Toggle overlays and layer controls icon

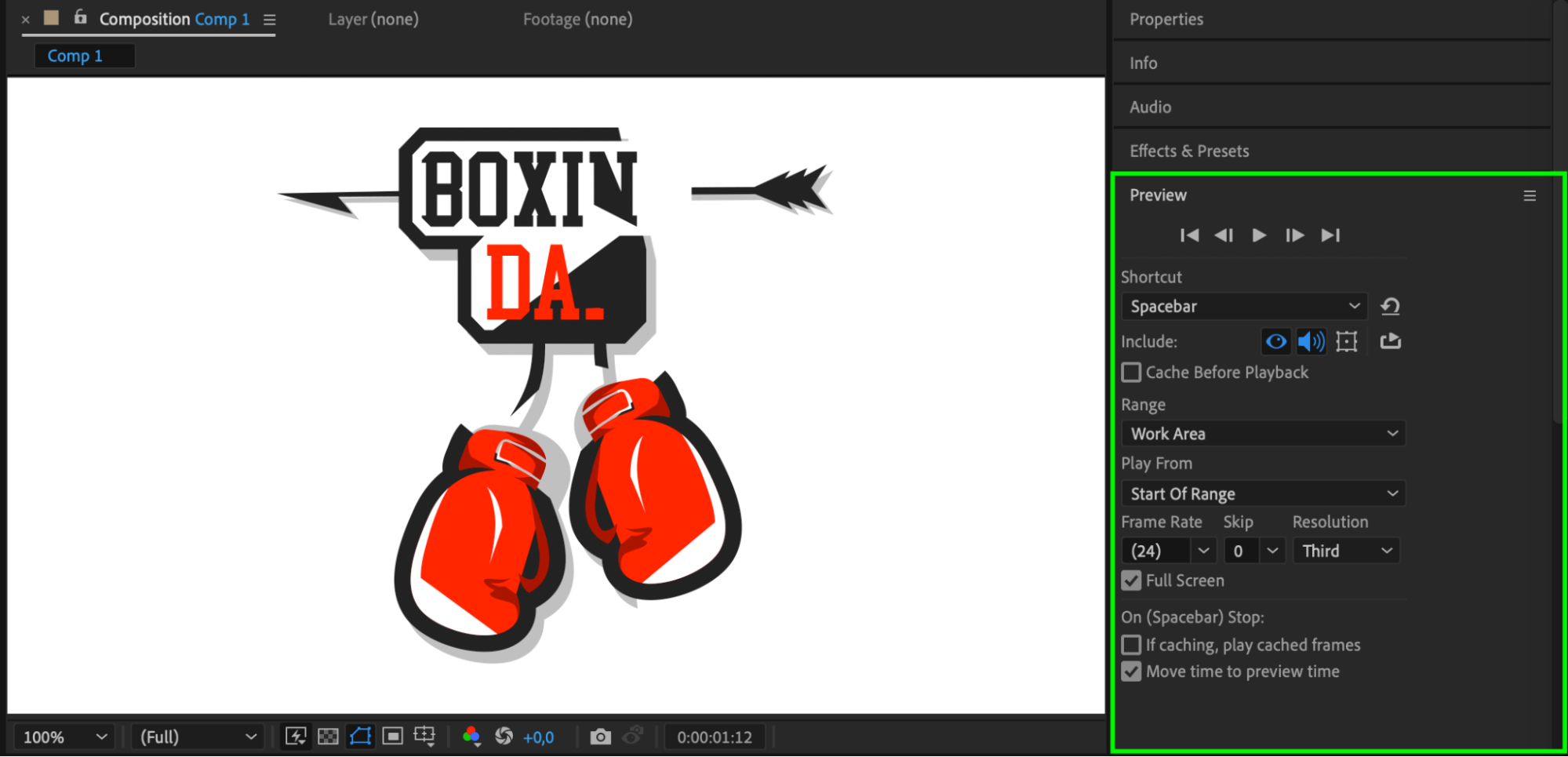(x=1347, y=341)
